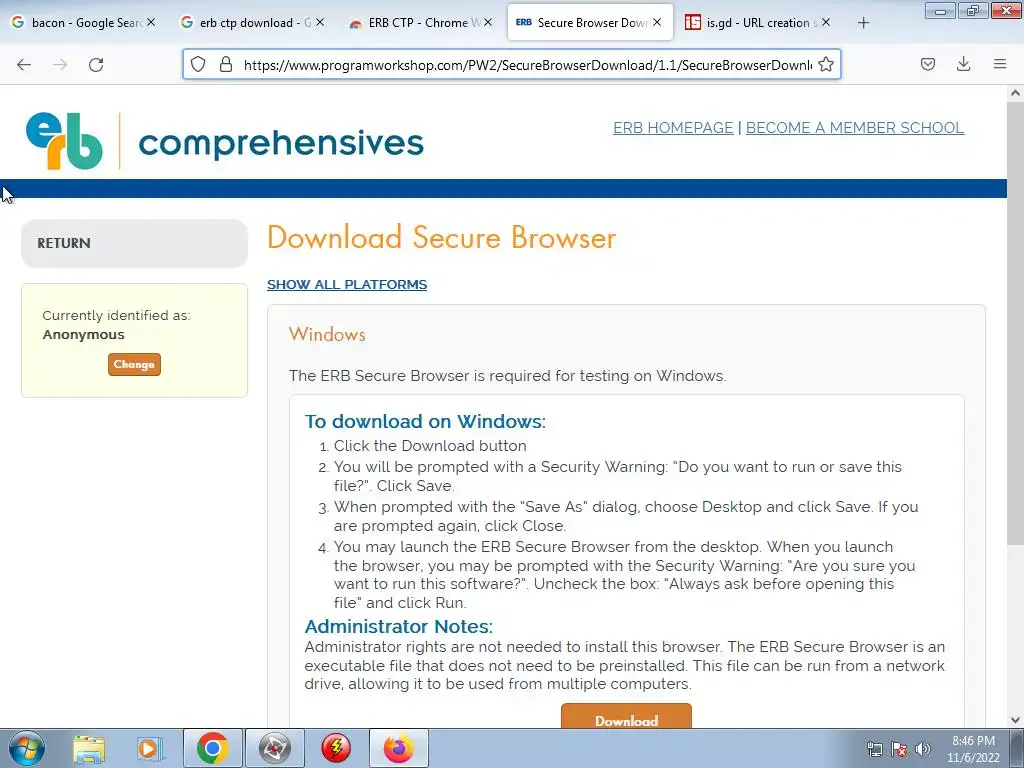
Task: Click the vertical scrollbar thumb
Action: [x=1015, y=323]
